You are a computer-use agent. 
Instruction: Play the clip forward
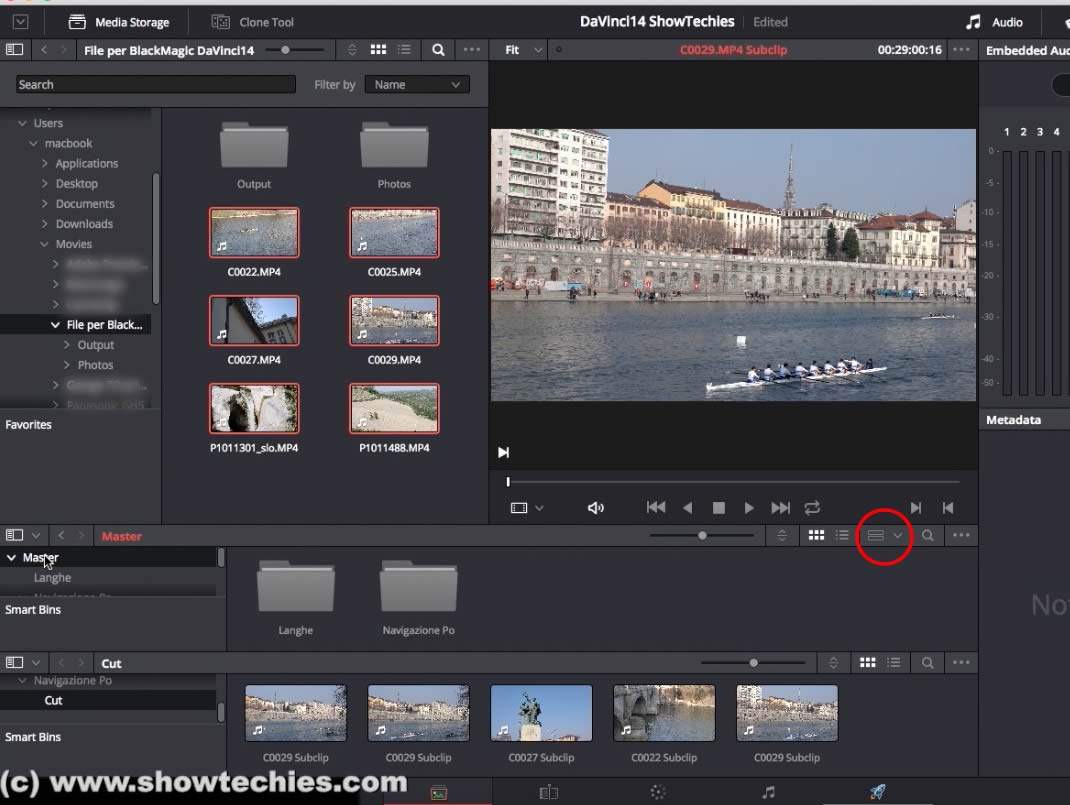749,508
